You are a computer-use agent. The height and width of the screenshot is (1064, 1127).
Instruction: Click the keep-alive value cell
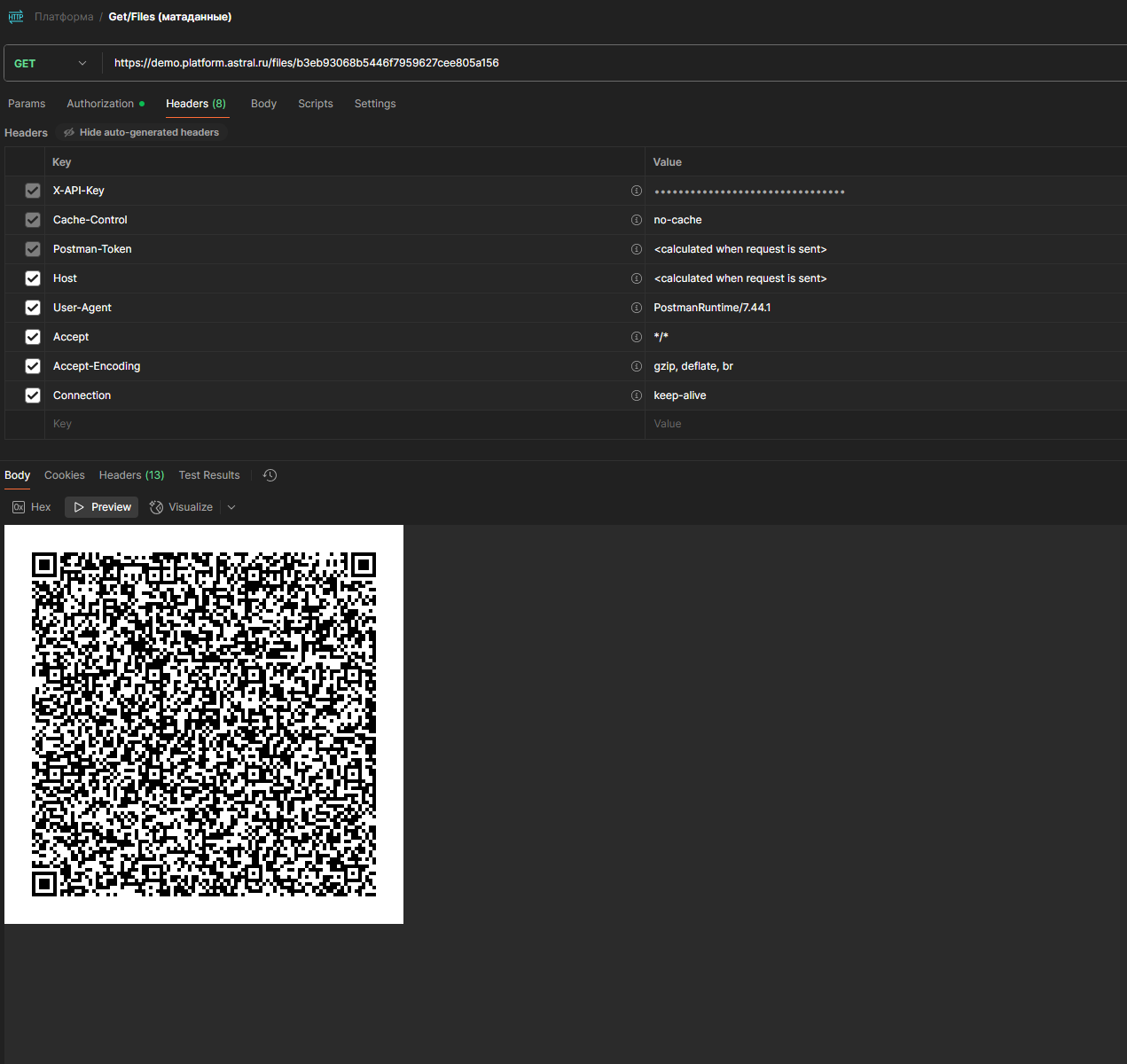pyautogui.click(x=886, y=395)
